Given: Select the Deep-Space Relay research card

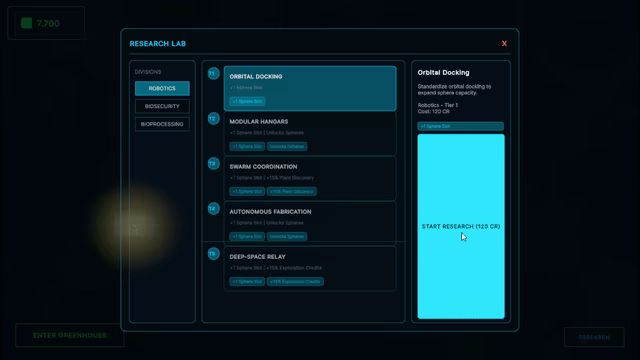Looking at the screenshot, I should [310, 269].
